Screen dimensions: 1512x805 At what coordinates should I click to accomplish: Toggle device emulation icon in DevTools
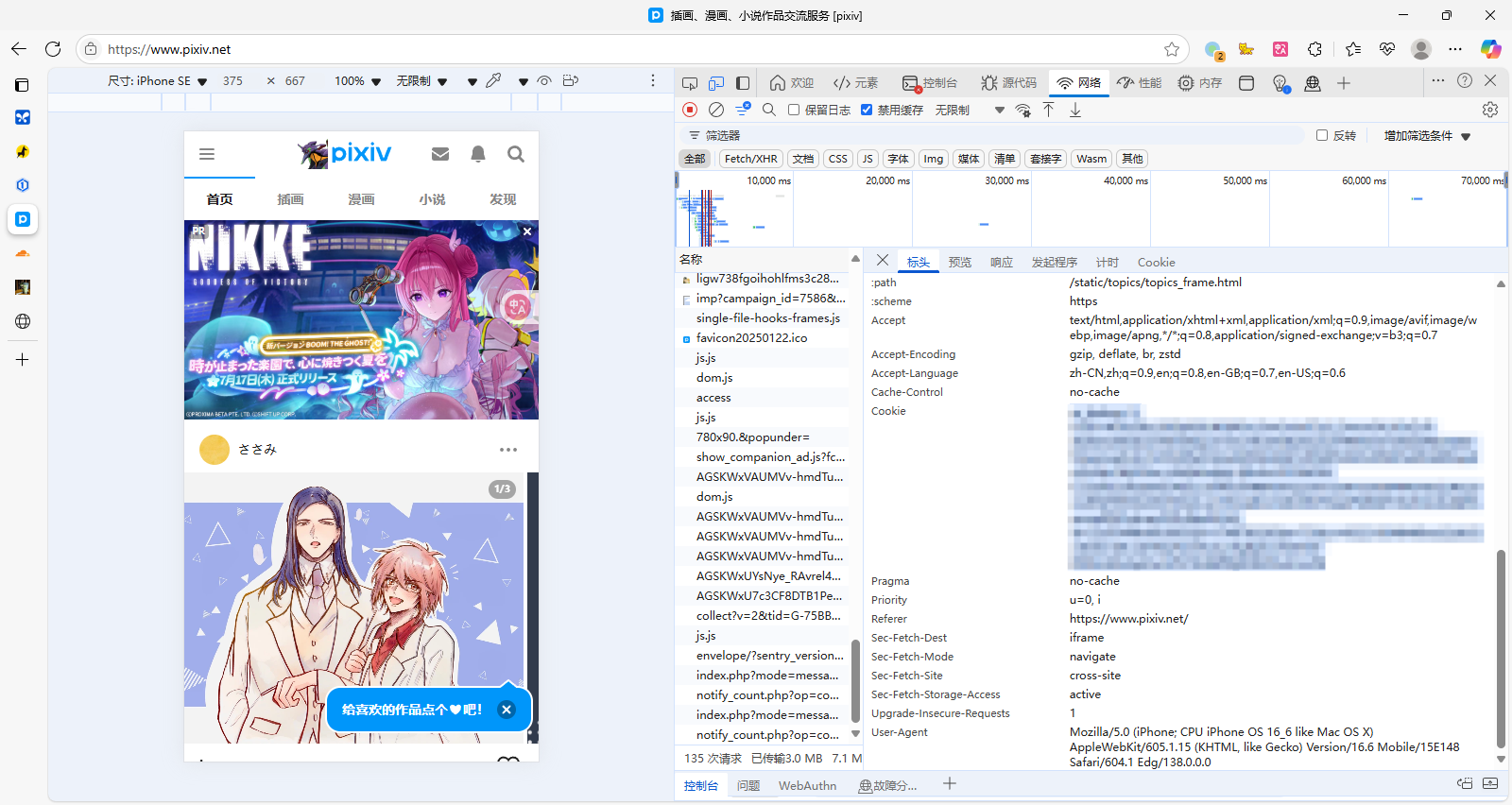[x=716, y=83]
